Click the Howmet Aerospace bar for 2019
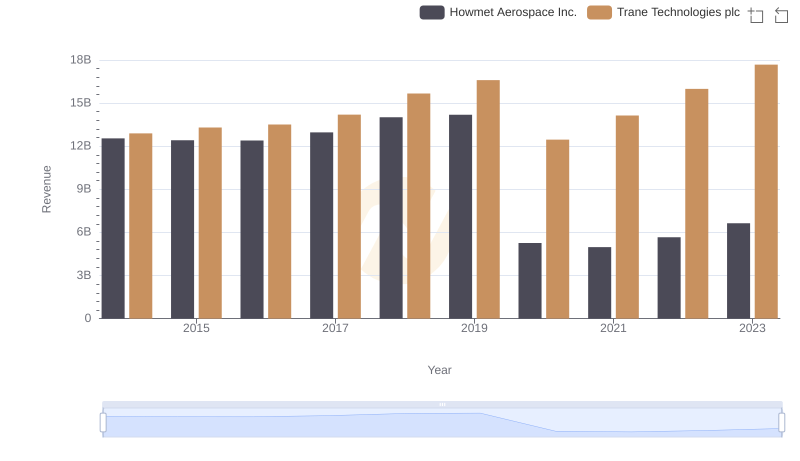The height and width of the screenshot is (461, 800). (x=460, y=217)
